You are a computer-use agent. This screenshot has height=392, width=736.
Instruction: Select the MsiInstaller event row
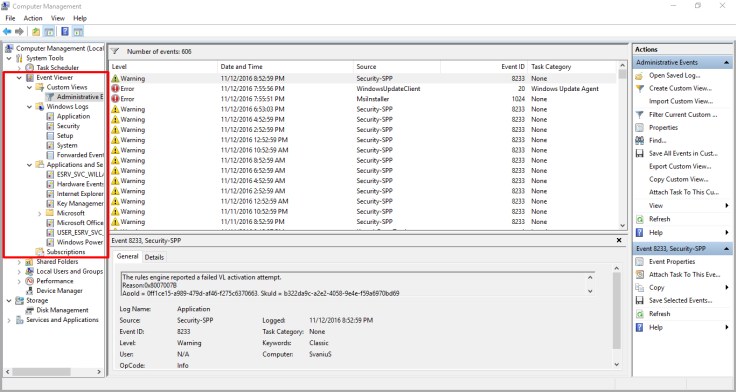[x=362, y=99]
